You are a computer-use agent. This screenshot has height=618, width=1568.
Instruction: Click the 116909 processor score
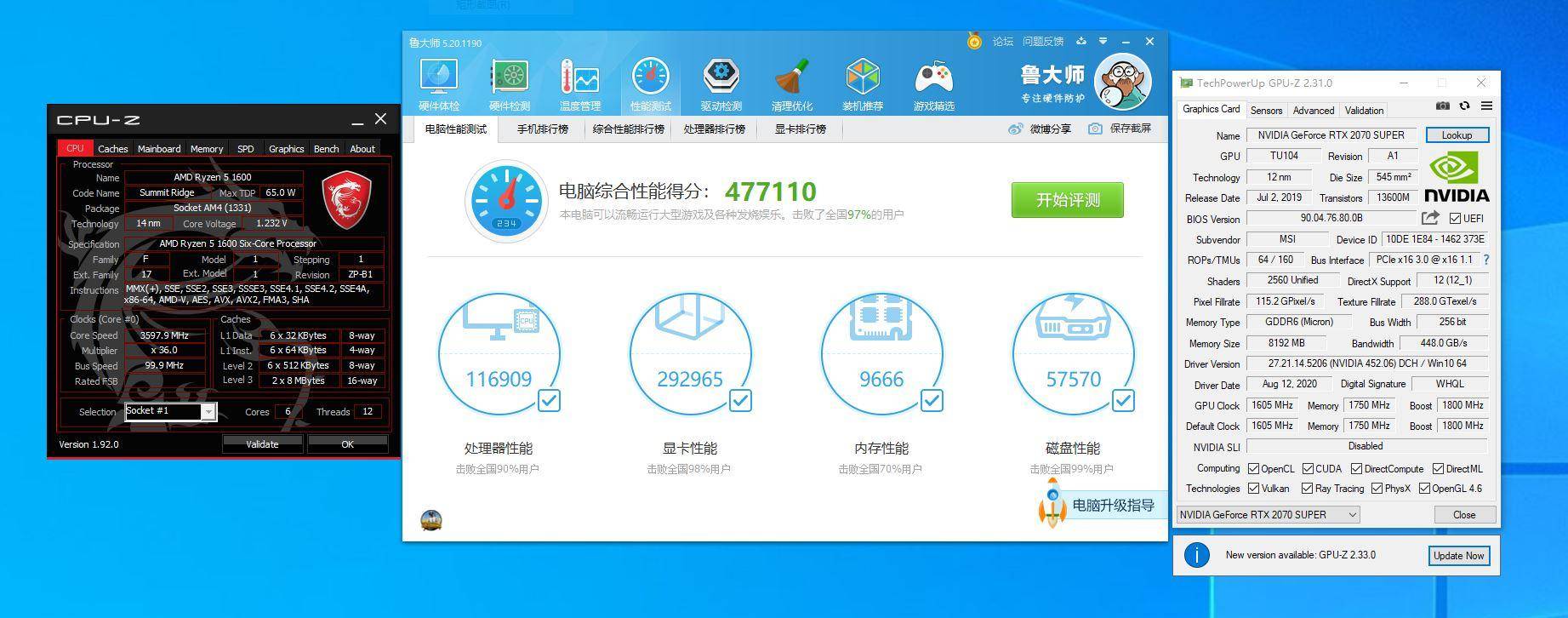pos(499,379)
